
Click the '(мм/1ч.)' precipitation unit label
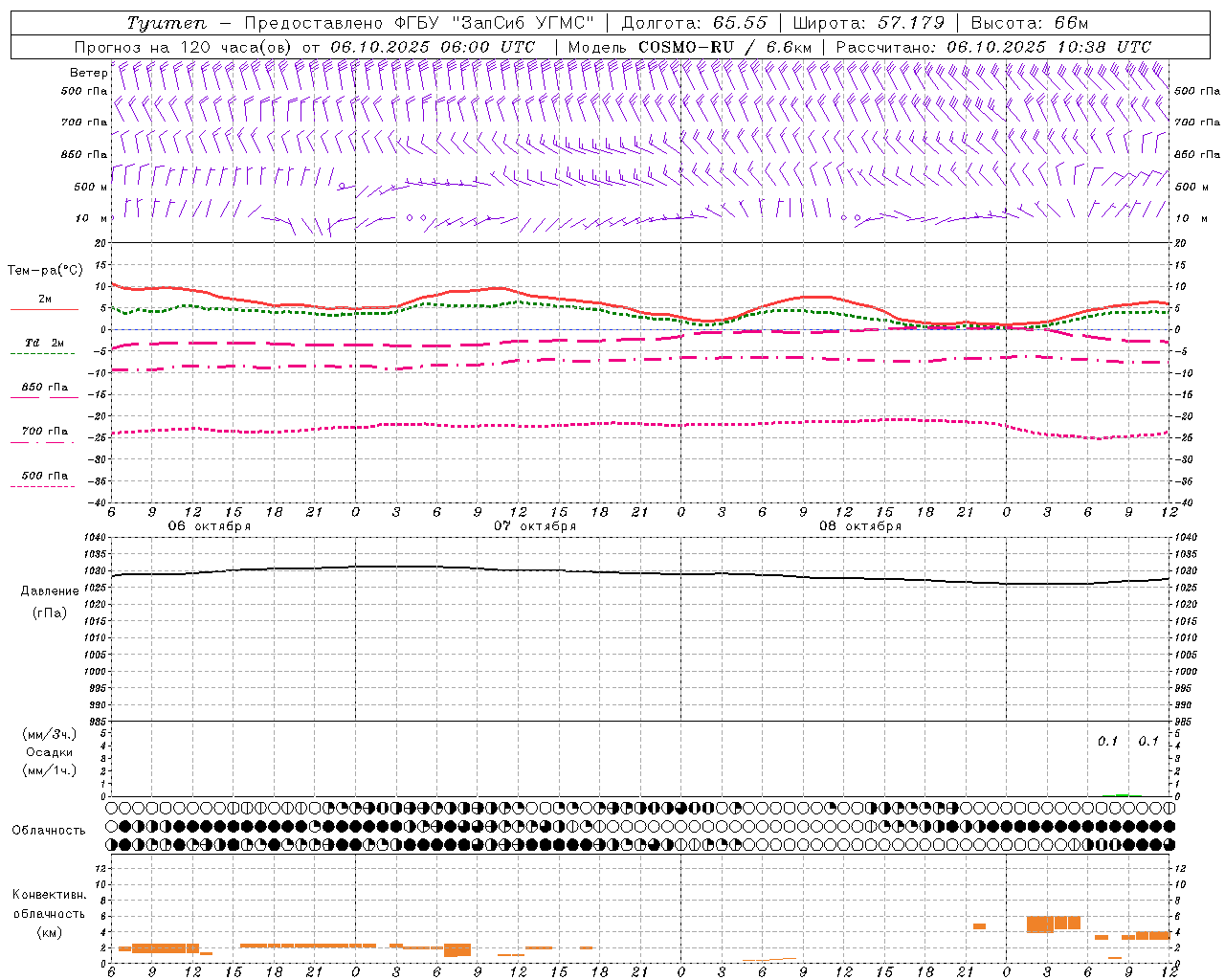[x=50, y=770]
